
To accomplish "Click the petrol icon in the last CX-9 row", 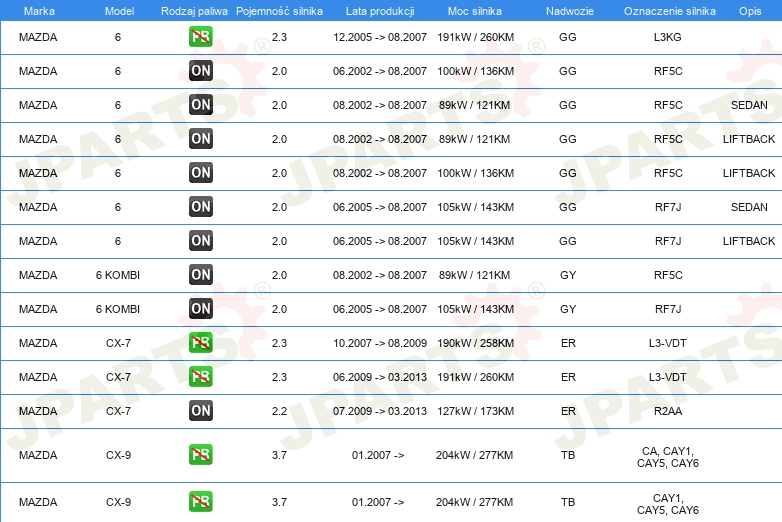I will [200, 502].
